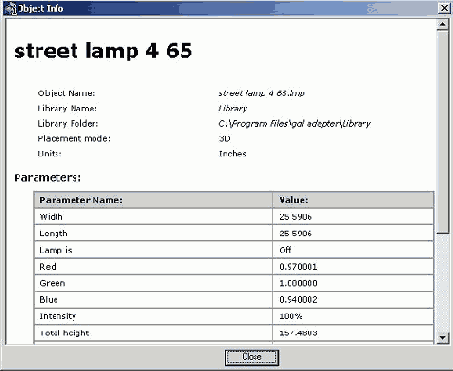Click the Intensity value 100%

click(x=353, y=316)
